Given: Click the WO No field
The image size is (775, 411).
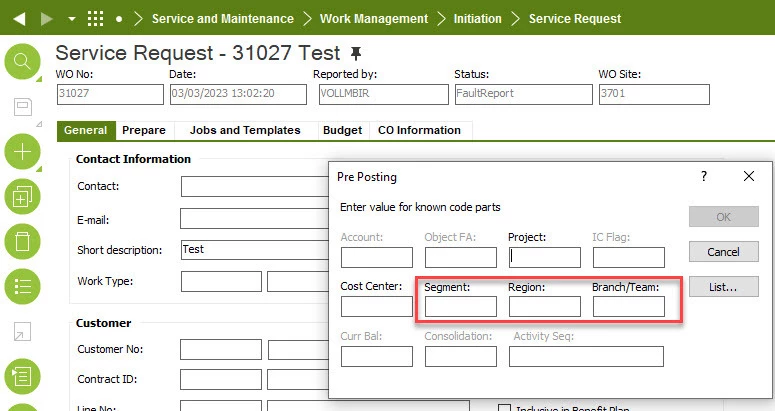Looking at the screenshot, I should click(110, 94).
